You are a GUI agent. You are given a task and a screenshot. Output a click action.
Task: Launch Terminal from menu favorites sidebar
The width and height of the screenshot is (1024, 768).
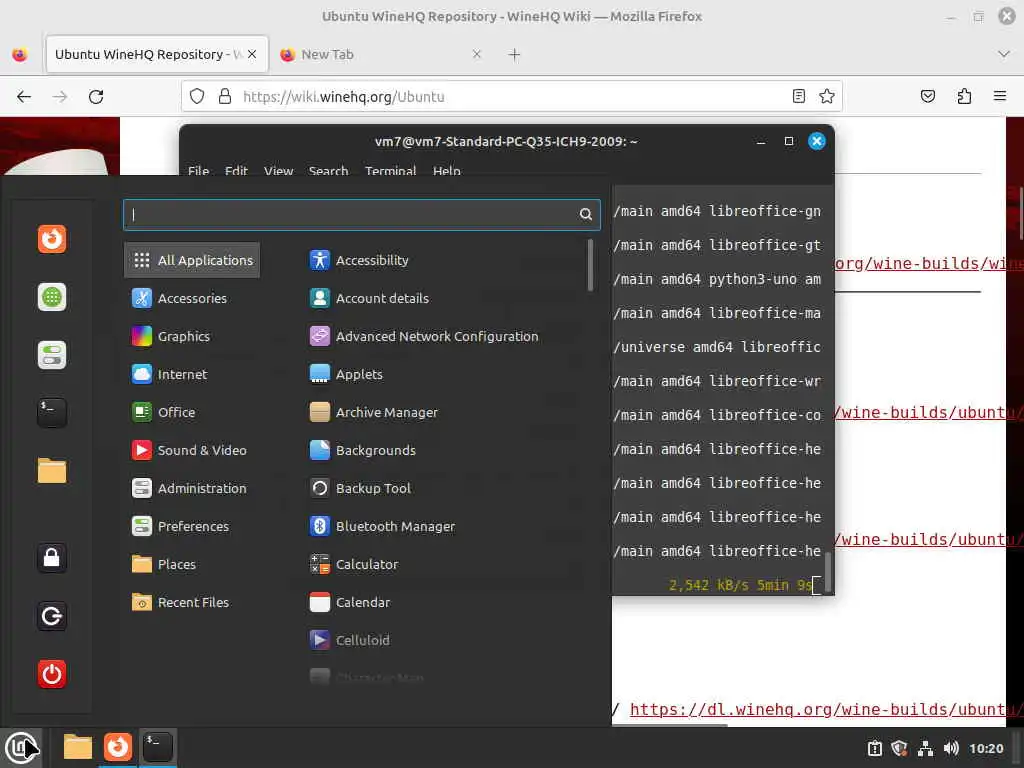pos(52,413)
